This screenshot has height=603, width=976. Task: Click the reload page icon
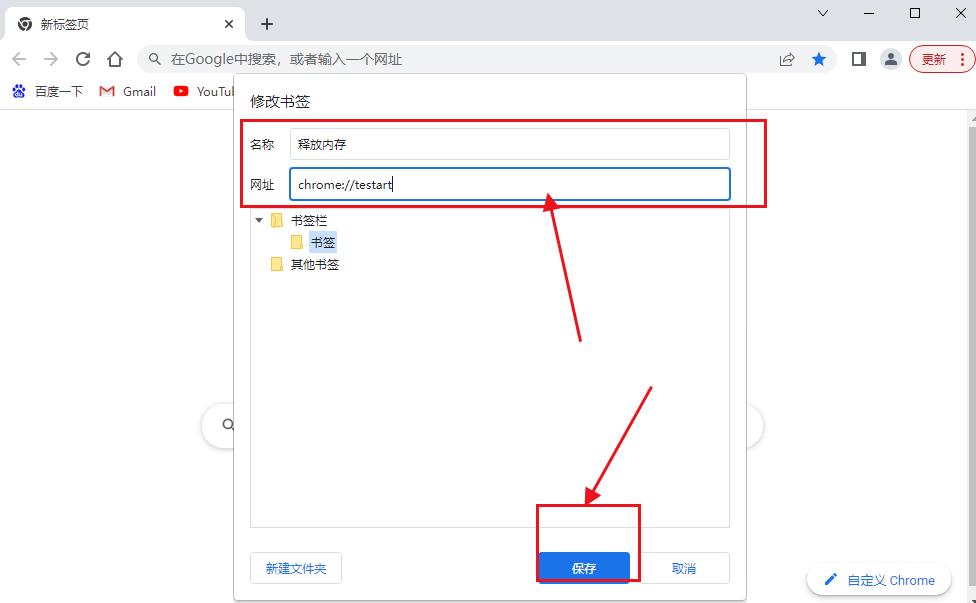[x=83, y=59]
